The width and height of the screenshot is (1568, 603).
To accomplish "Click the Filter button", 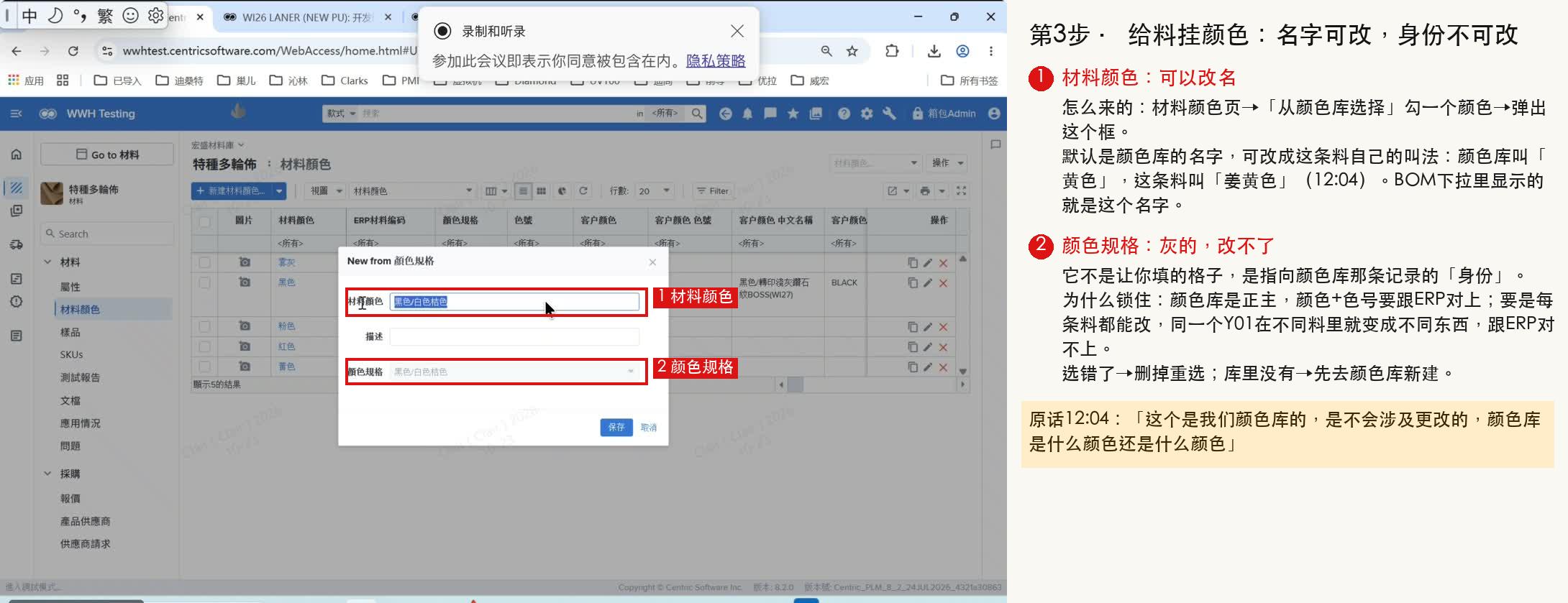I will [x=712, y=191].
